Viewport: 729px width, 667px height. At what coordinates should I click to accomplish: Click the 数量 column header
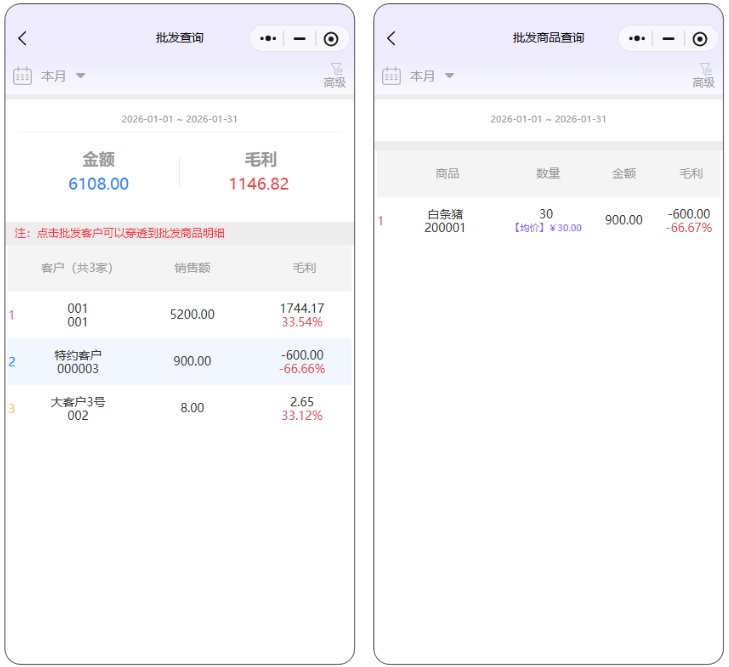(x=548, y=173)
